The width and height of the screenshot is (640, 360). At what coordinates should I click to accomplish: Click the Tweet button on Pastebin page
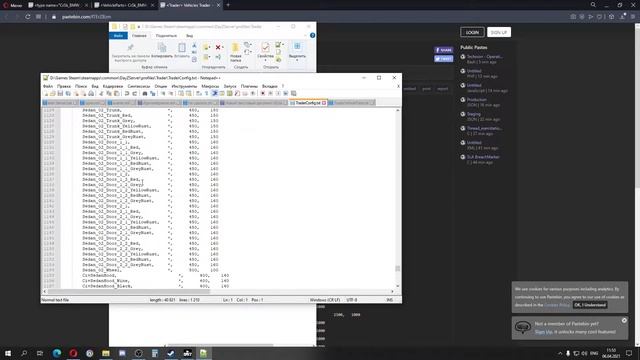[x=444, y=59]
